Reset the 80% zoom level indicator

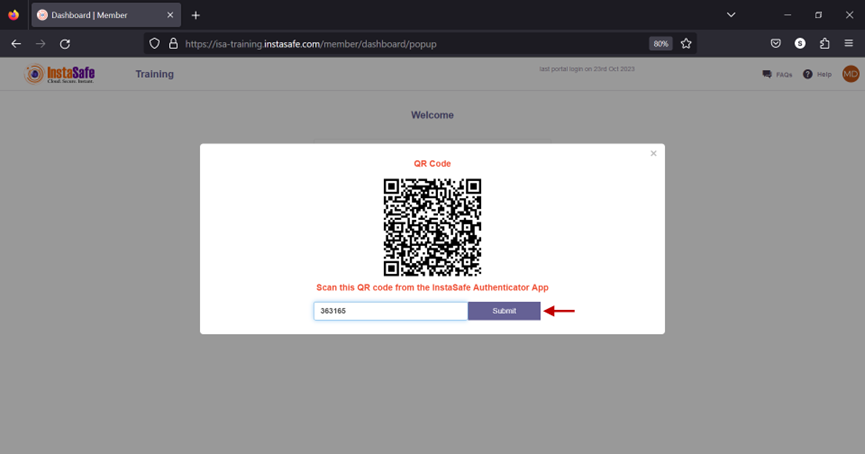tap(660, 44)
